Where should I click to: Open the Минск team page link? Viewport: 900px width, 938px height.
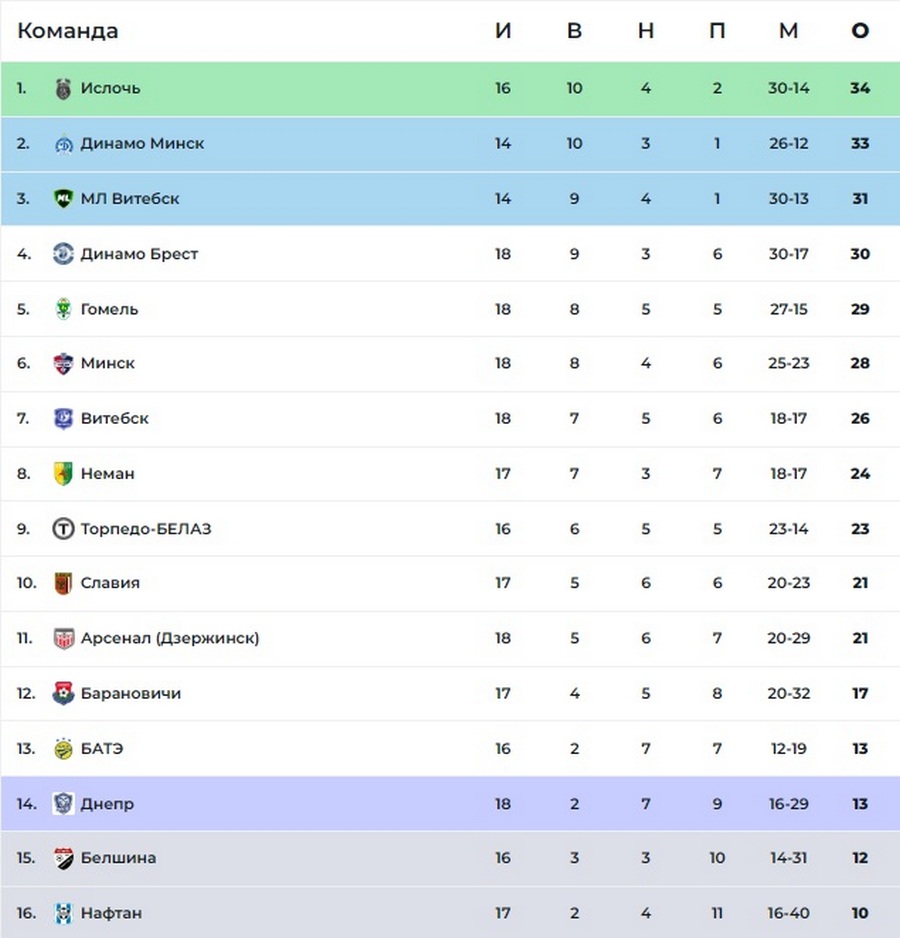click(x=108, y=363)
